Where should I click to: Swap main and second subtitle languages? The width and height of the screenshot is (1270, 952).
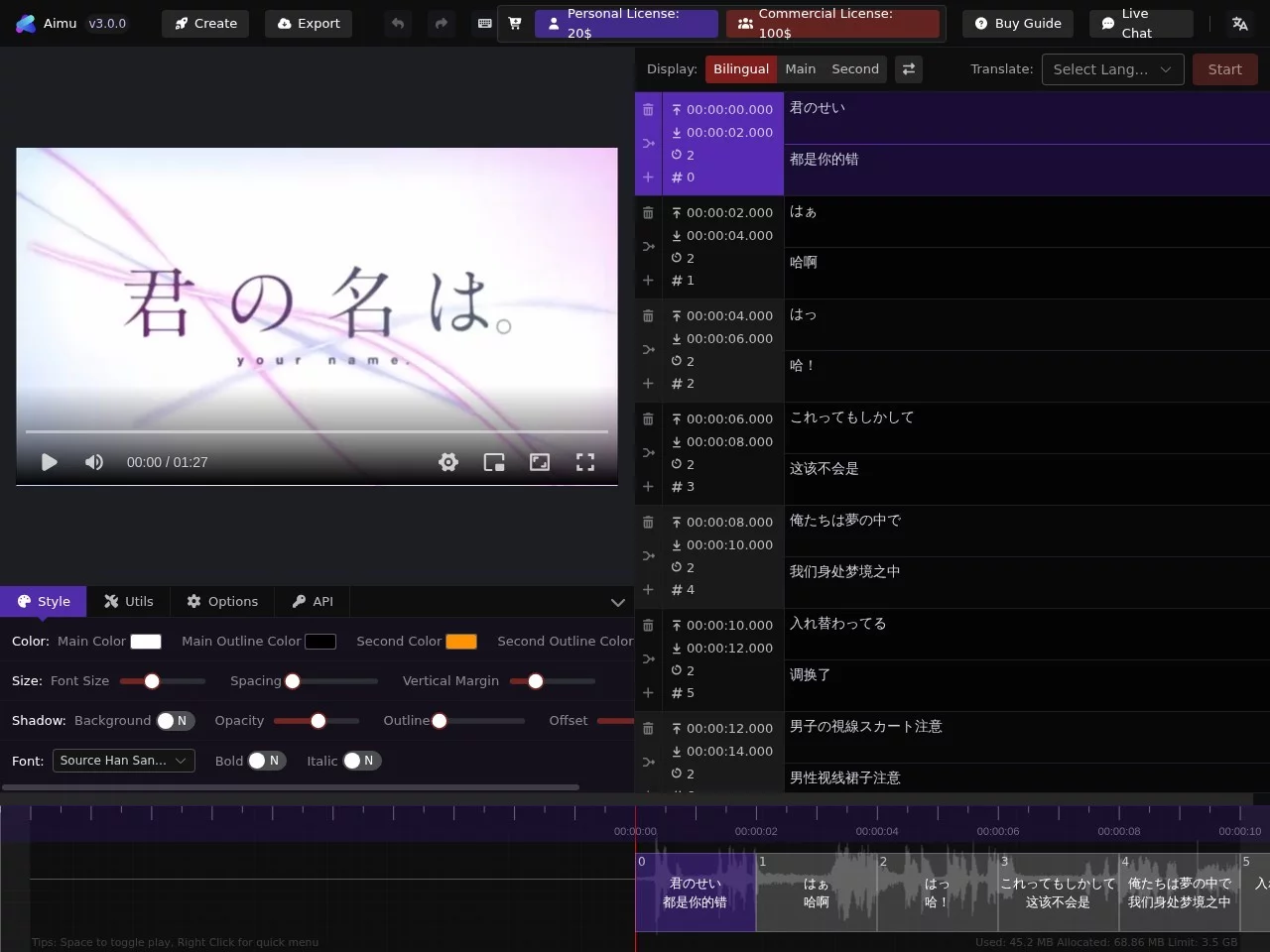(909, 69)
